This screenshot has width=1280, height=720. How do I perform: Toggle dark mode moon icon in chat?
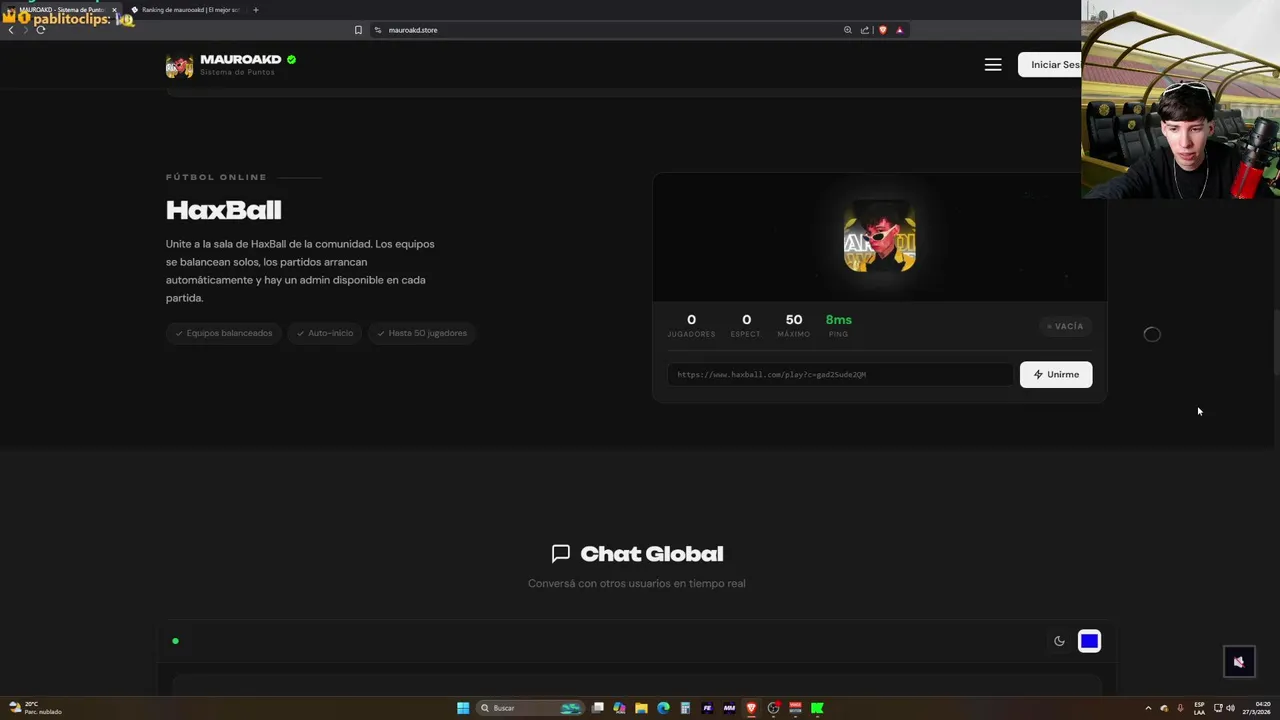pos(1059,641)
